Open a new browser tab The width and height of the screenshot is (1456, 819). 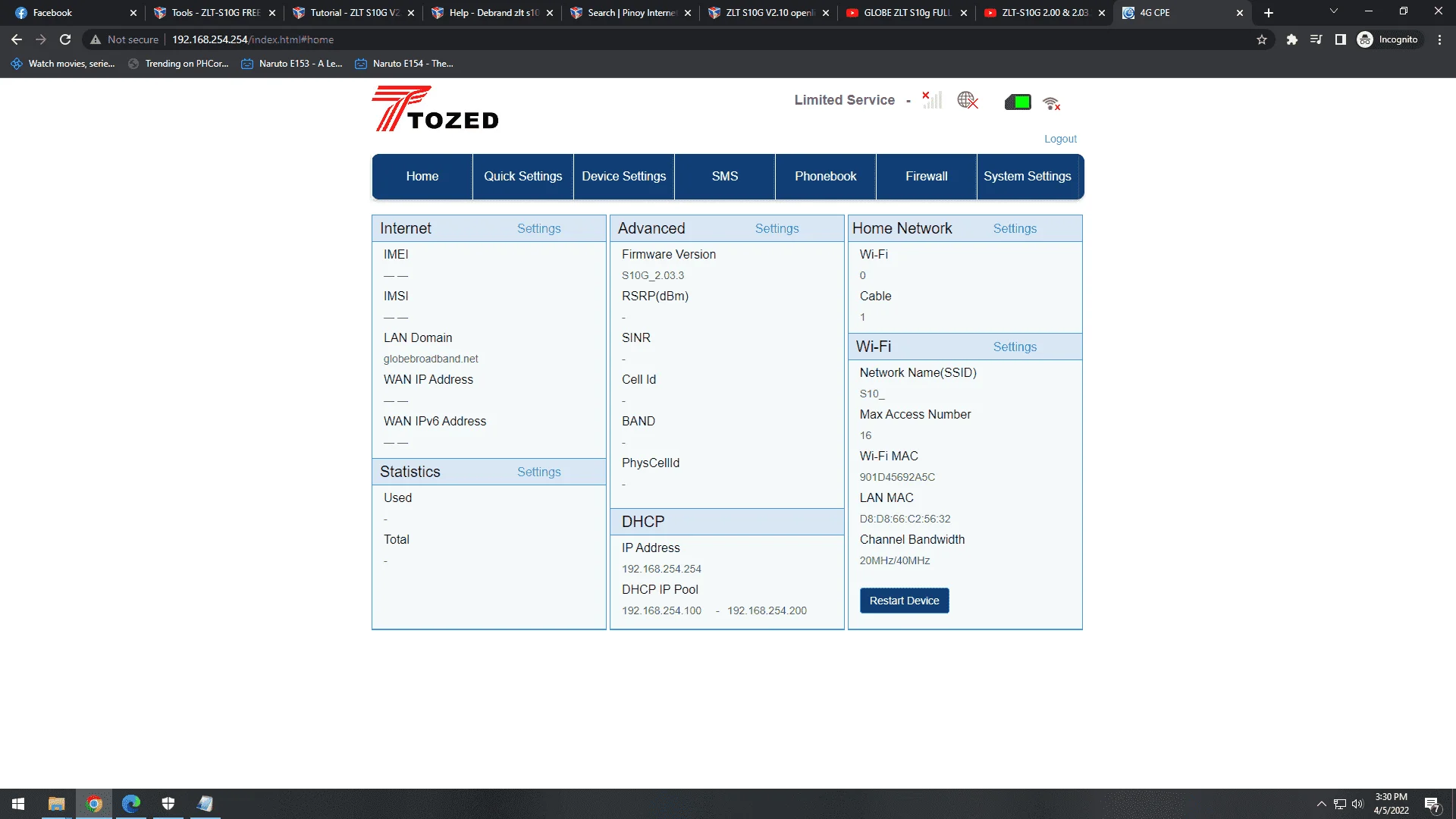pos(1269,13)
